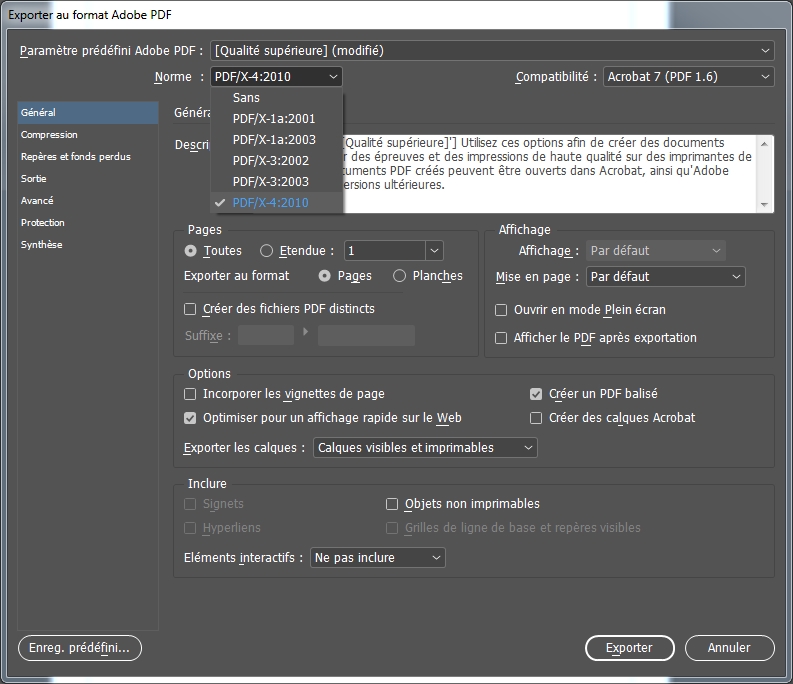The width and height of the screenshot is (793, 684).
Task: Click inside the description text box
Action: coord(551,174)
